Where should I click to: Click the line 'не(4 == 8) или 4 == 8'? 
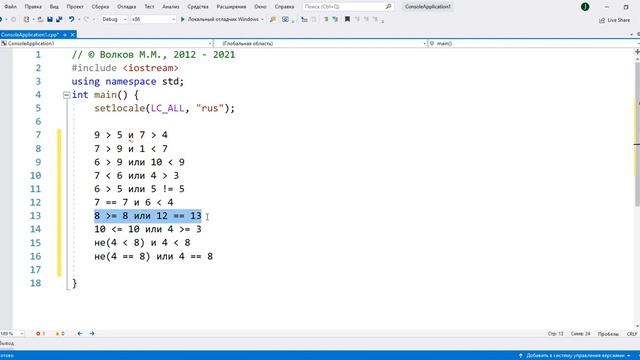click(153, 256)
